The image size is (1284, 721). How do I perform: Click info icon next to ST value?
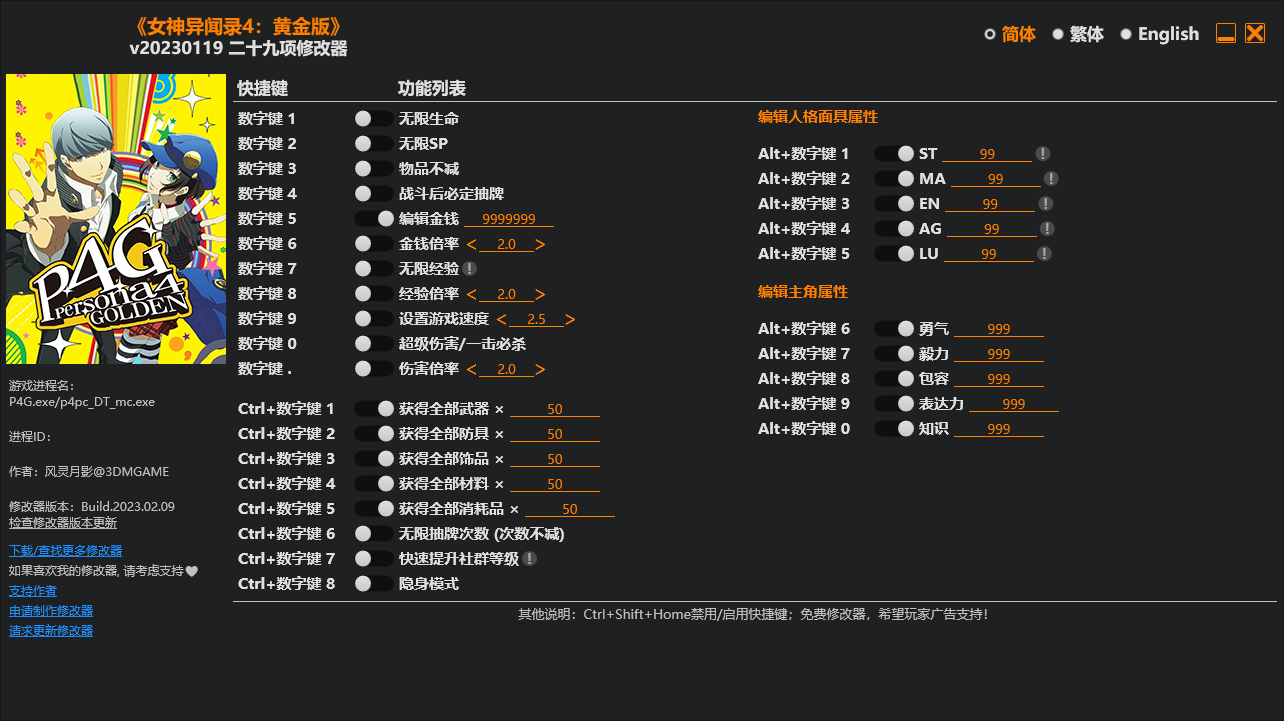tap(1042, 154)
